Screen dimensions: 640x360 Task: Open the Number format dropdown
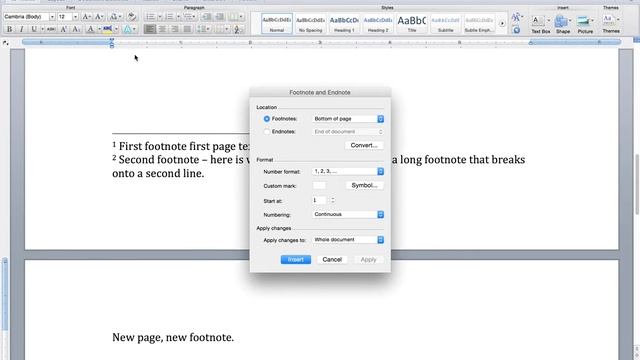pyautogui.click(x=348, y=171)
